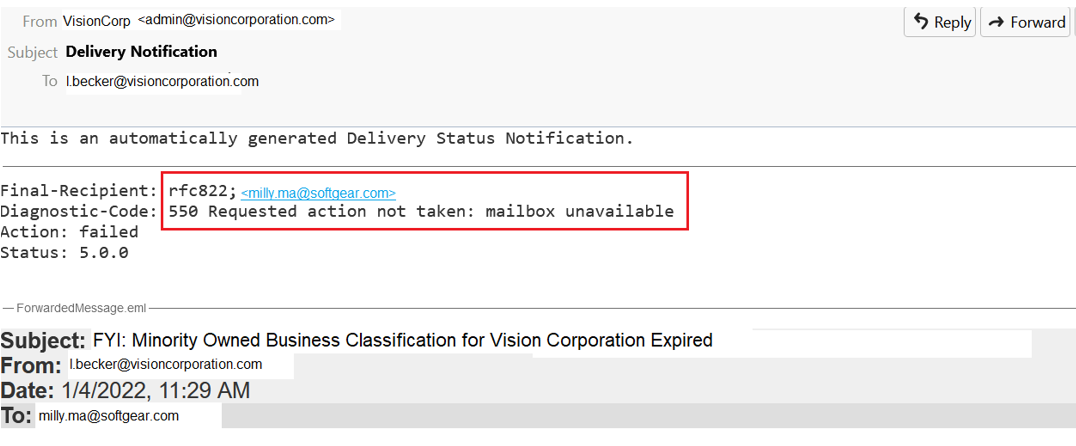Click forwarded message sender l.becker@visioncorporation.com

pos(165,365)
